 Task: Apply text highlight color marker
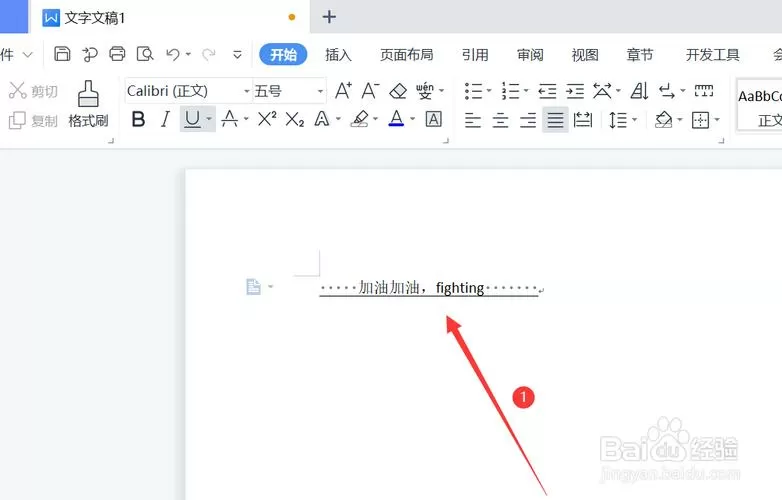[x=360, y=119]
